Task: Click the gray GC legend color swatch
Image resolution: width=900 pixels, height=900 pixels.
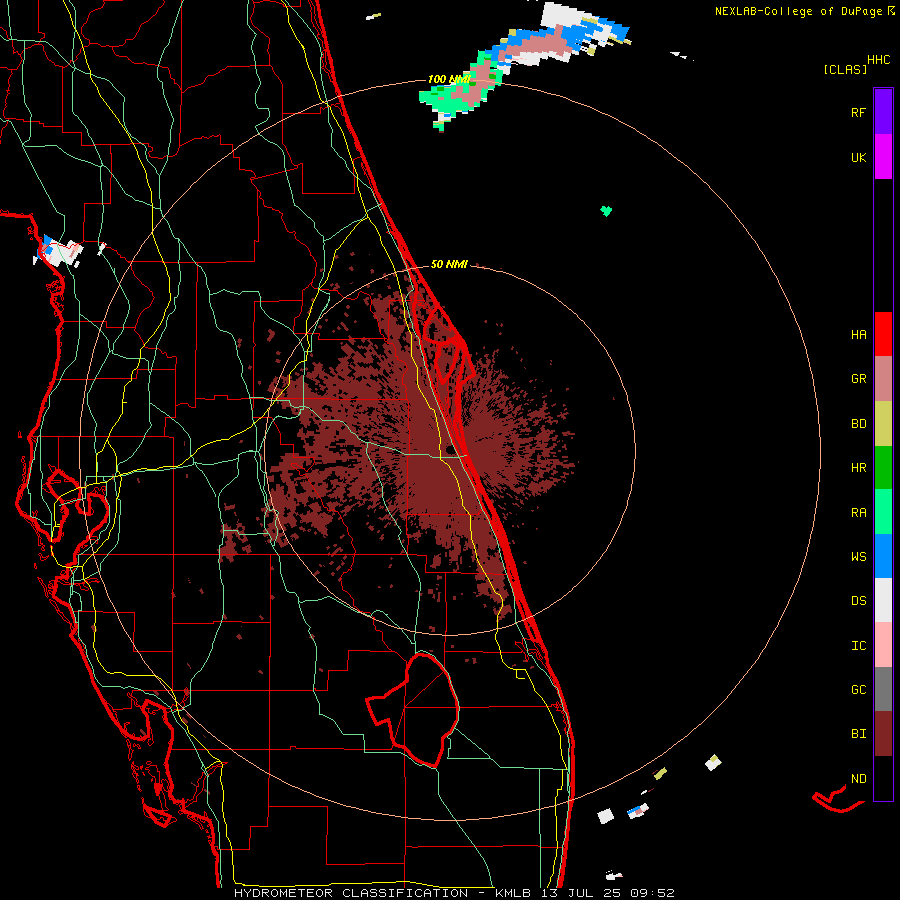Action: [883, 689]
